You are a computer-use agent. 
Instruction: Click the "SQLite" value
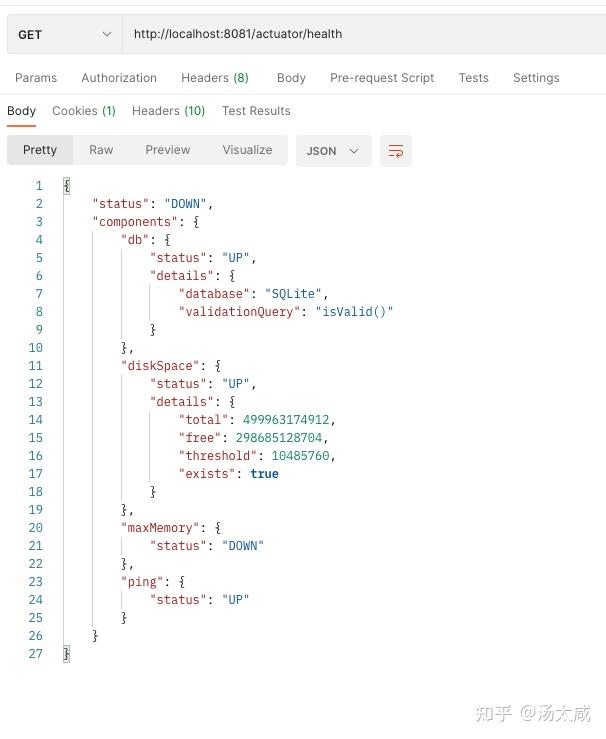293,294
